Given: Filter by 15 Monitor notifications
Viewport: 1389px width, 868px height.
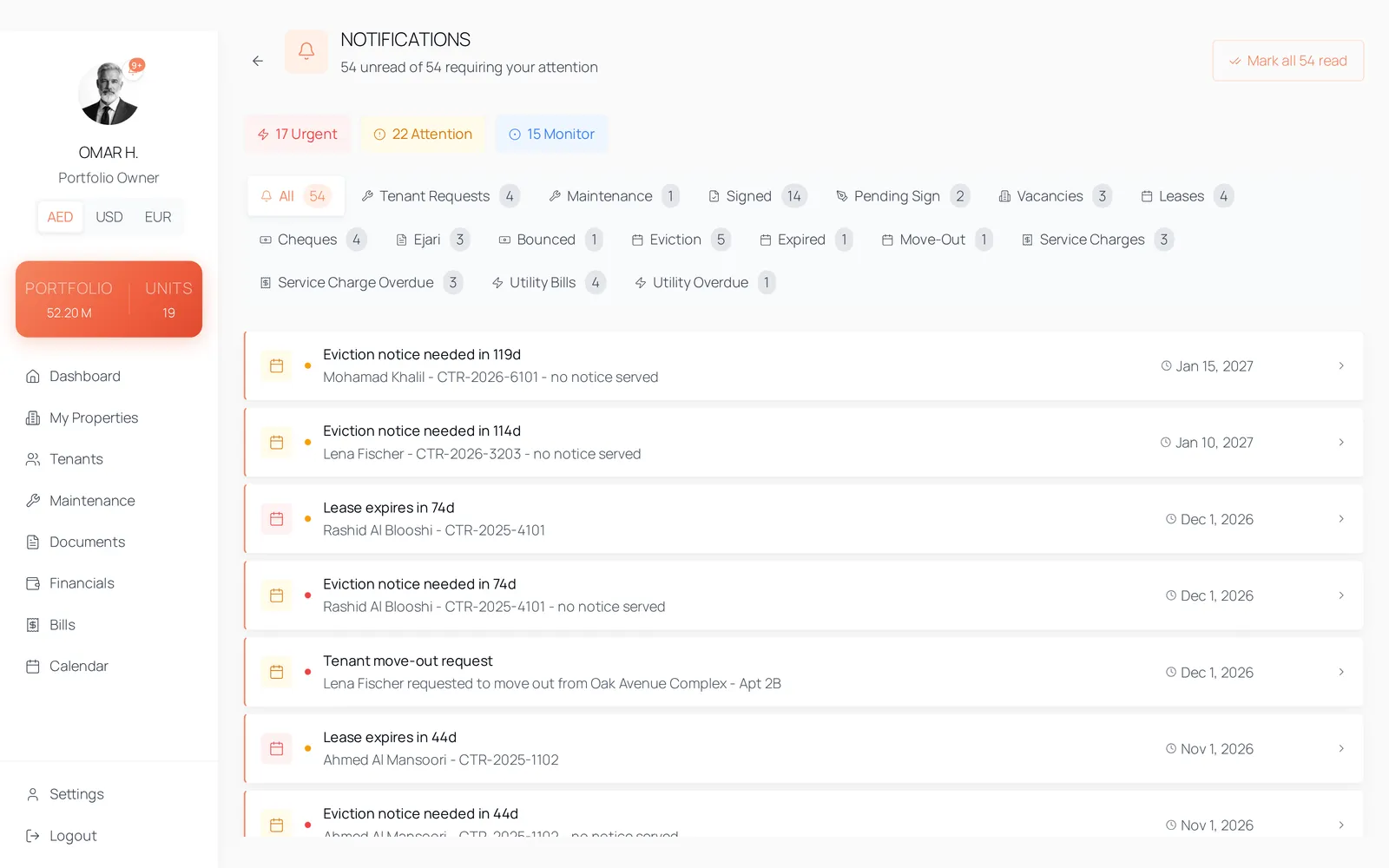Looking at the screenshot, I should (552, 134).
